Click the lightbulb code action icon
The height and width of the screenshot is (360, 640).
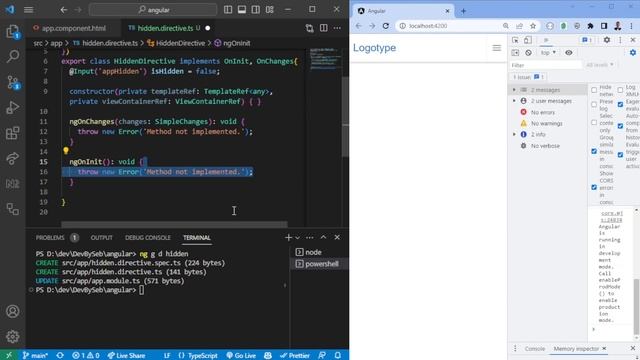pyautogui.click(x=66, y=151)
